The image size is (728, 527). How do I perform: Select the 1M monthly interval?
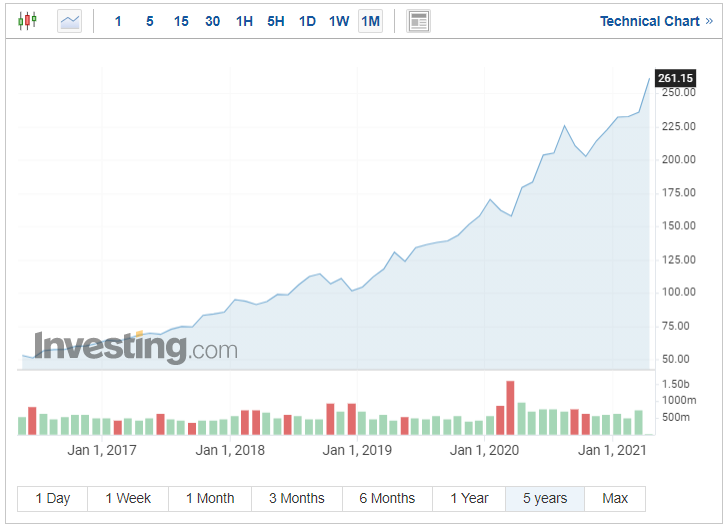[370, 21]
